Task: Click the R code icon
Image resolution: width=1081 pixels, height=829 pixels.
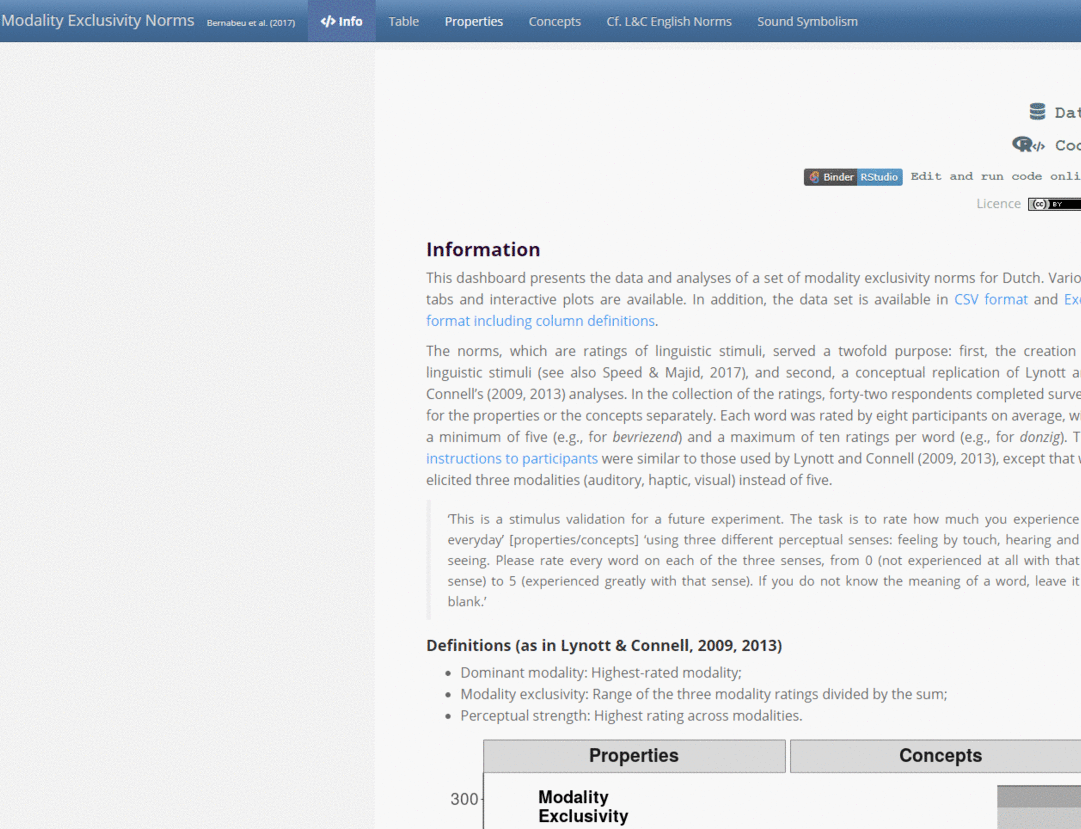Action: click(x=1028, y=144)
